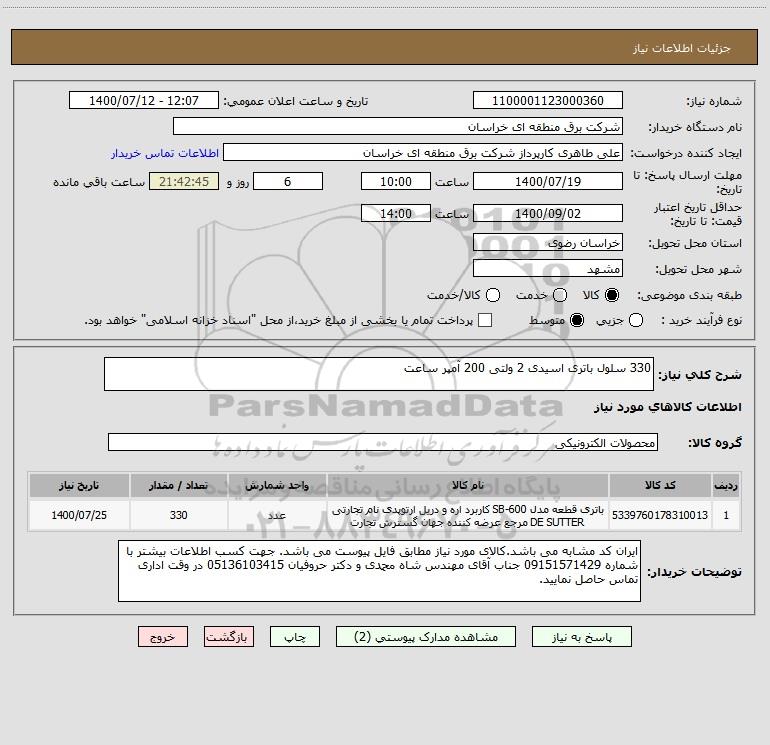Click the need date cell 1400/07/25

coord(79,515)
